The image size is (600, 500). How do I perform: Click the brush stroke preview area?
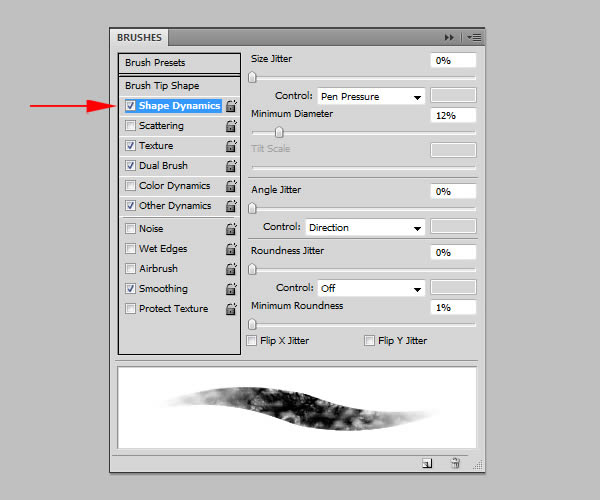point(297,407)
